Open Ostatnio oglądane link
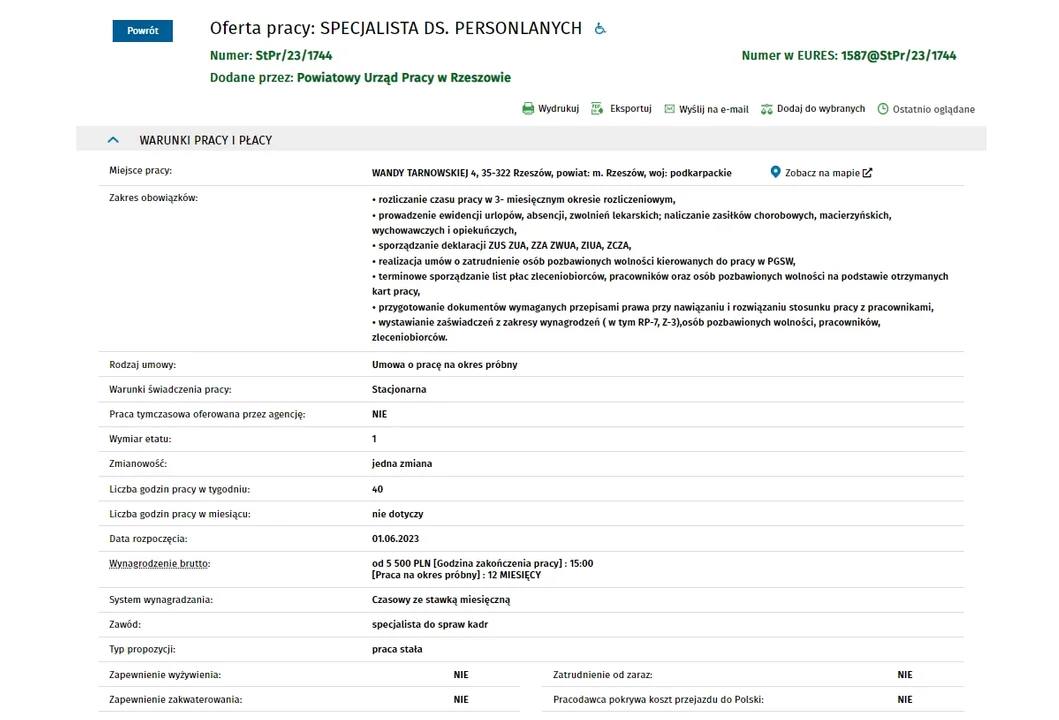The image size is (1059, 720). (x=933, y=109)
